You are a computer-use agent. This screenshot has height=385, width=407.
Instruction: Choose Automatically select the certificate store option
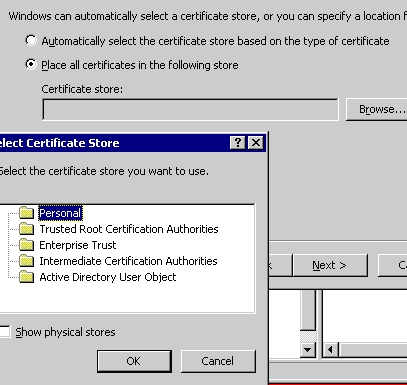31,41
